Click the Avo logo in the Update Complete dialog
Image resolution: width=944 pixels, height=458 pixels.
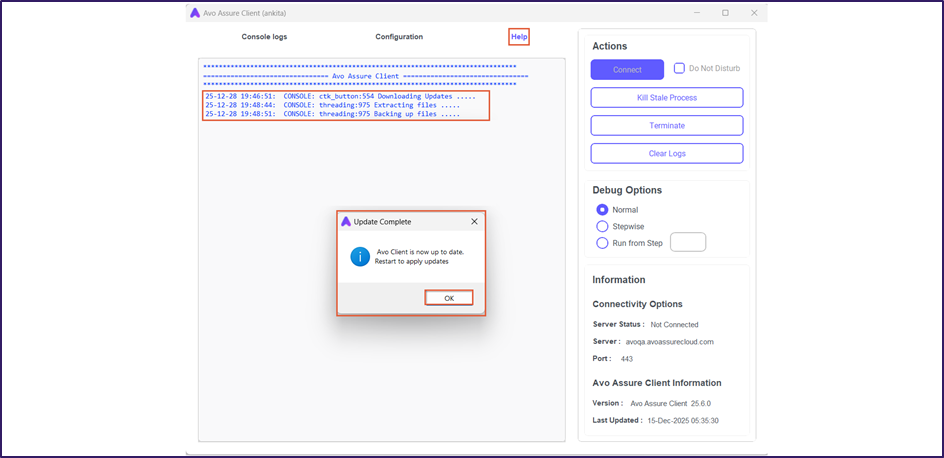(x=346, y=221)
